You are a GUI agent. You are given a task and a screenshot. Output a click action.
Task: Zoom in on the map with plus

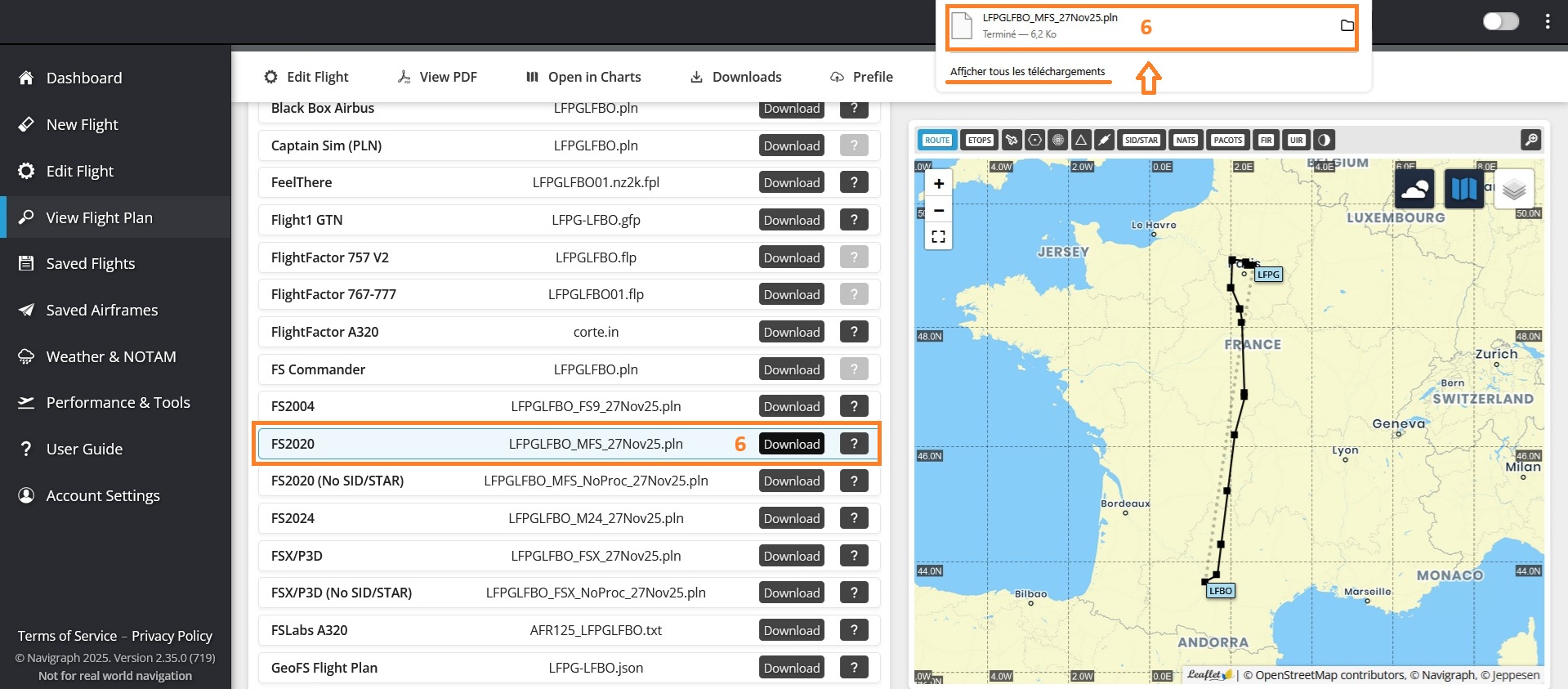pyautogui.click(x=939, y=184)
